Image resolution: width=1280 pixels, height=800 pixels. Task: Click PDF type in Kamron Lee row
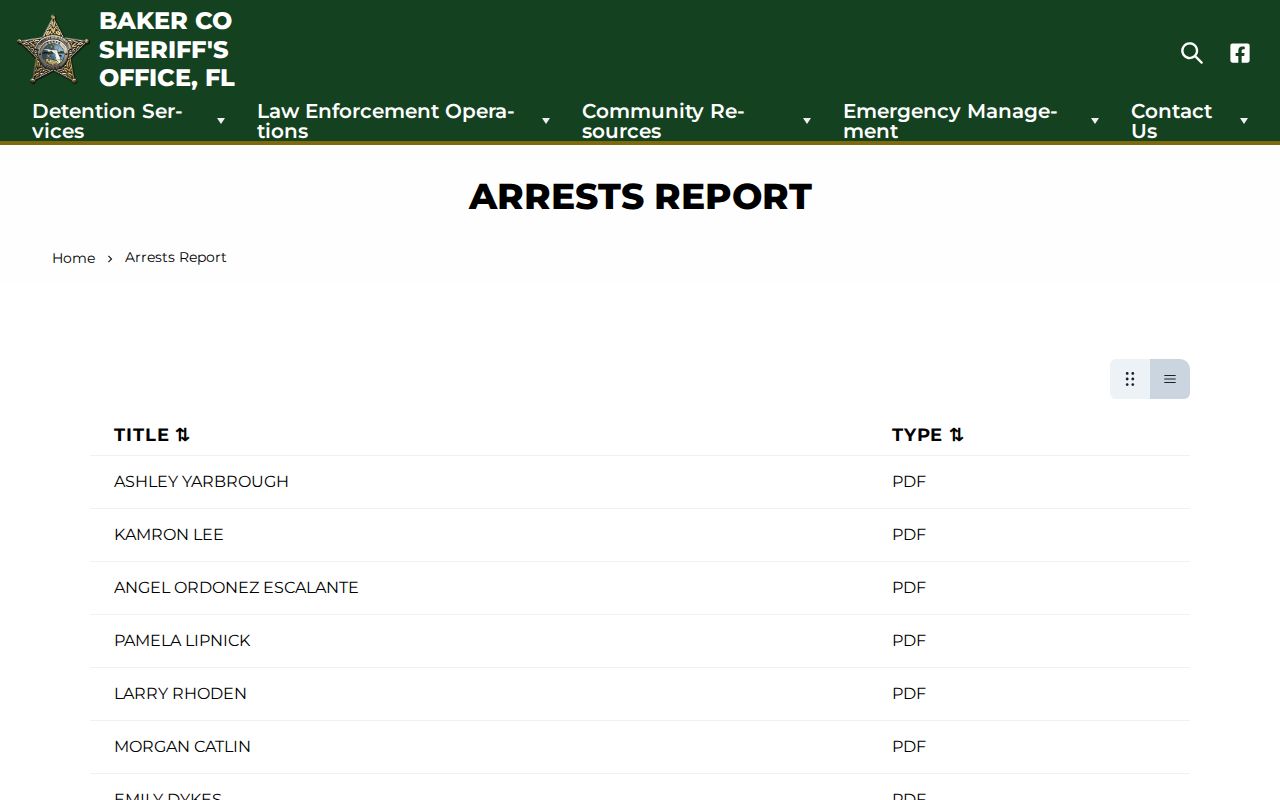coord(909,535)
